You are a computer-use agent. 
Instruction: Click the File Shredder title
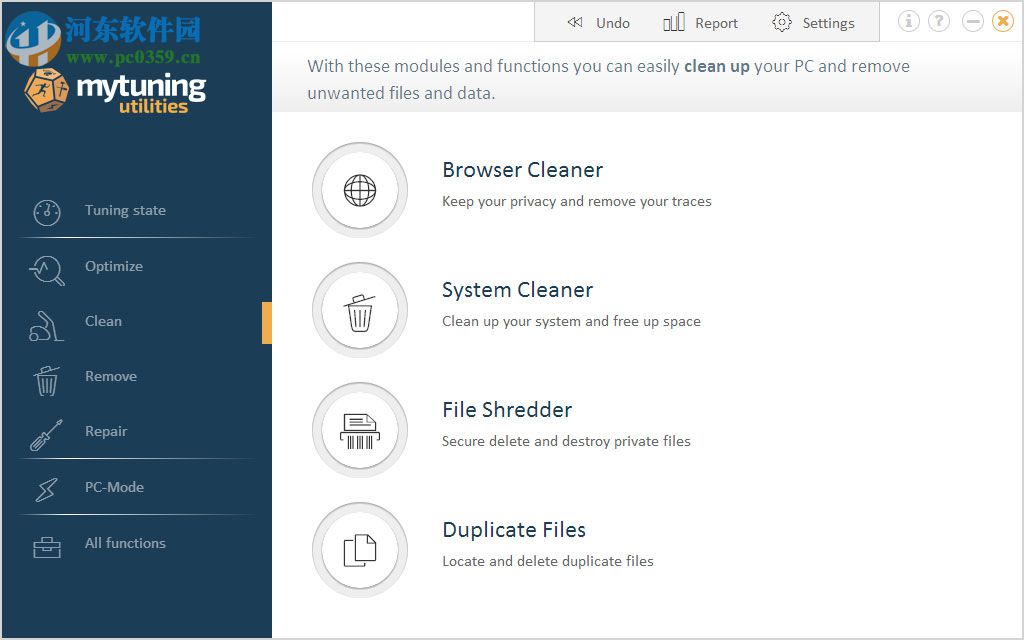pyautogui.click(x=507, y=409)
